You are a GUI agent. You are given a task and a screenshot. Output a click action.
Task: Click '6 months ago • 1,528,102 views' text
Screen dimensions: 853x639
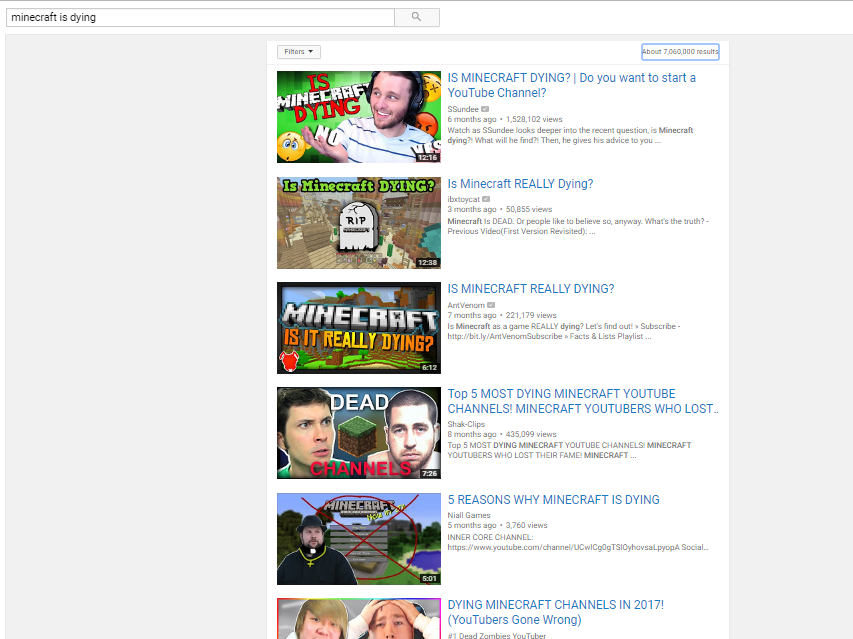(x=505, y=119)
